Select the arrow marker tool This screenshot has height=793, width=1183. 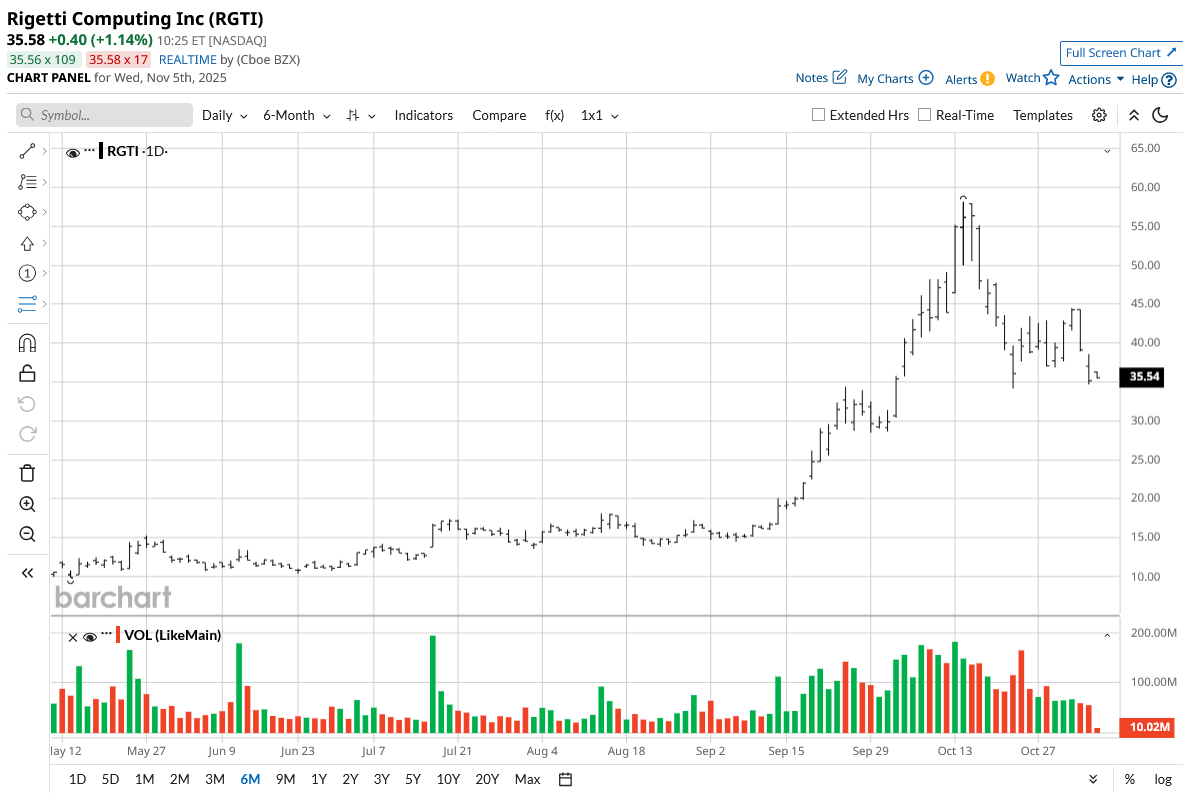(27, 243)
